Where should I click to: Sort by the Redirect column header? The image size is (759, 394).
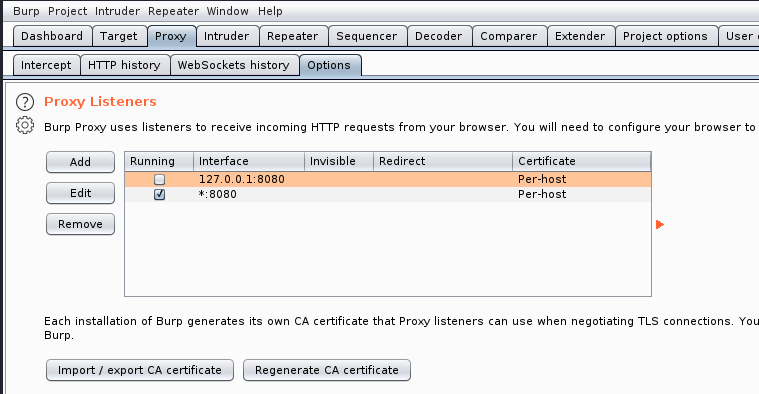click(443, 161)
